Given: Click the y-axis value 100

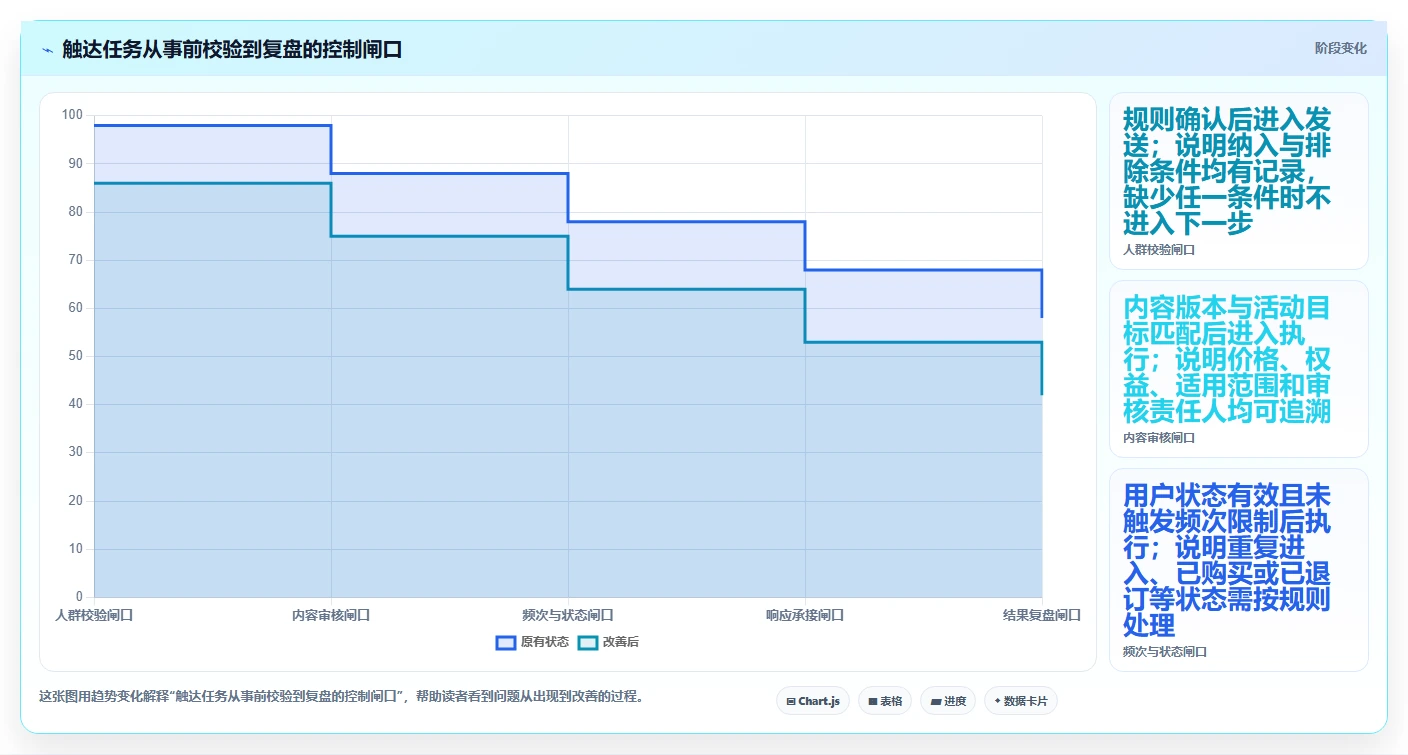Looking at the screenshot, I should click(x=72, y=115).
